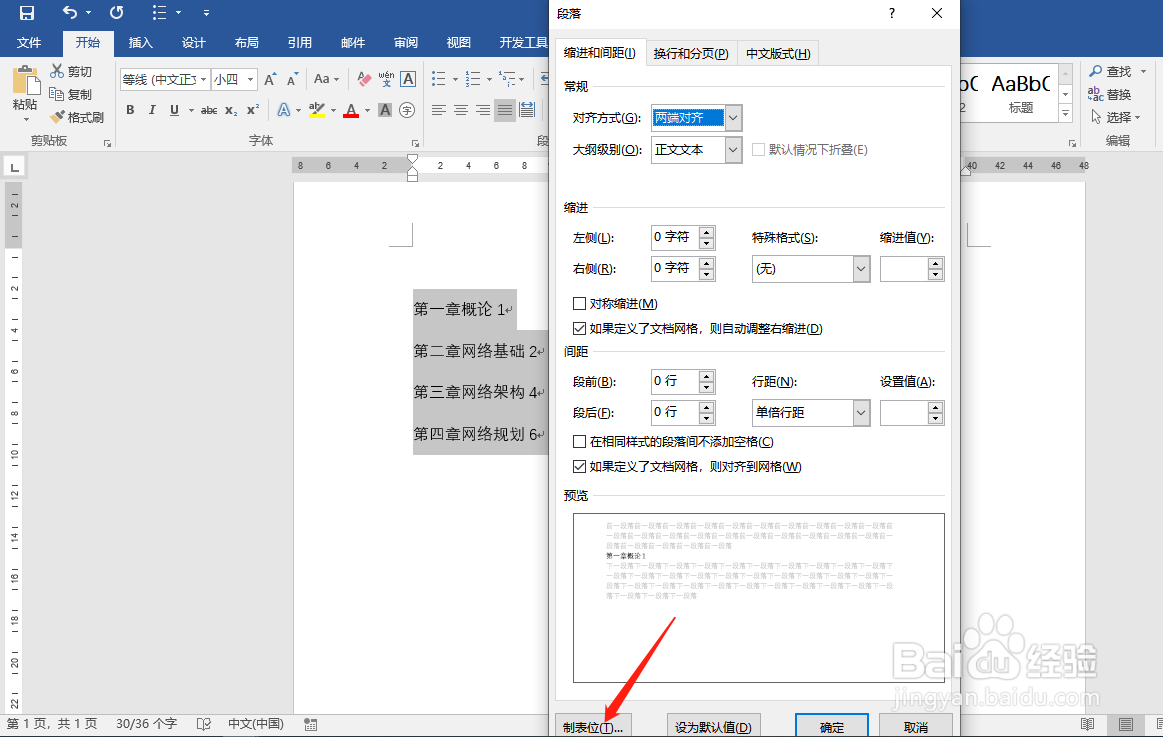Open the 特殊格式 dropdown
This screenshot has width=1163, height=737.
point(862,268)
